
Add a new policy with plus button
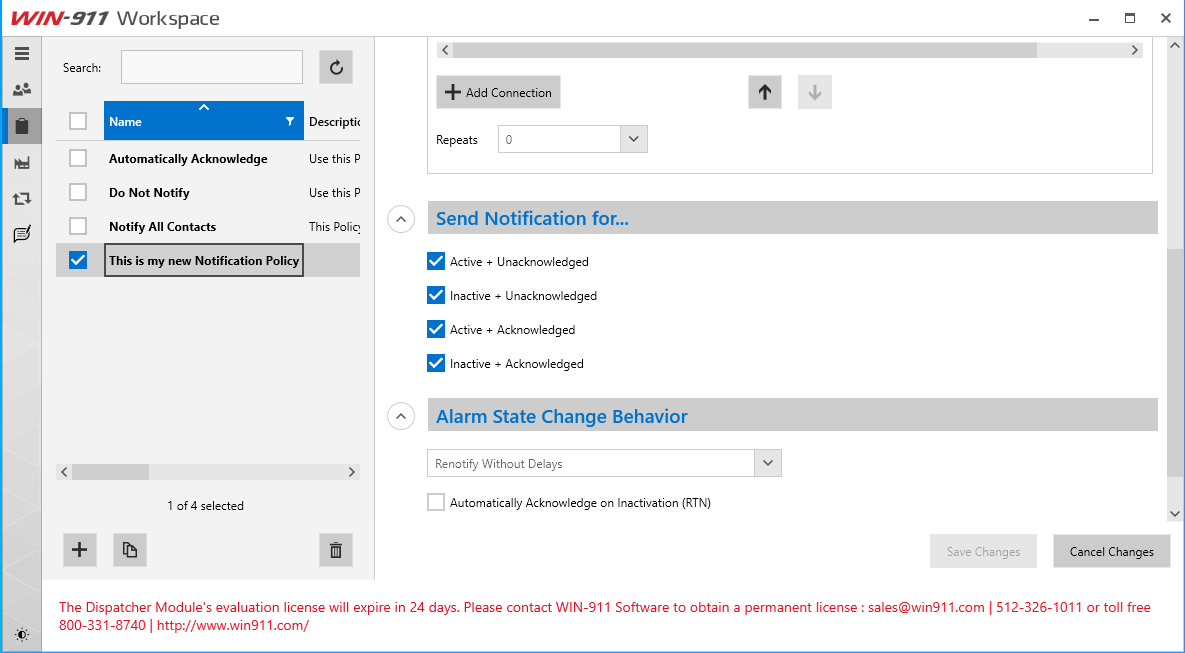[79, 549]
